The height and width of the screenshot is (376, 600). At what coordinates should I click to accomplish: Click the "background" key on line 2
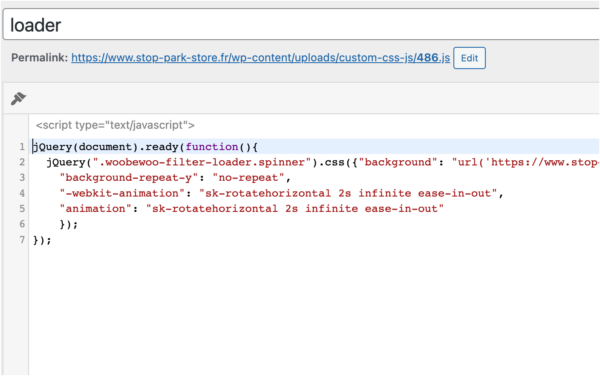pos(398,162)
